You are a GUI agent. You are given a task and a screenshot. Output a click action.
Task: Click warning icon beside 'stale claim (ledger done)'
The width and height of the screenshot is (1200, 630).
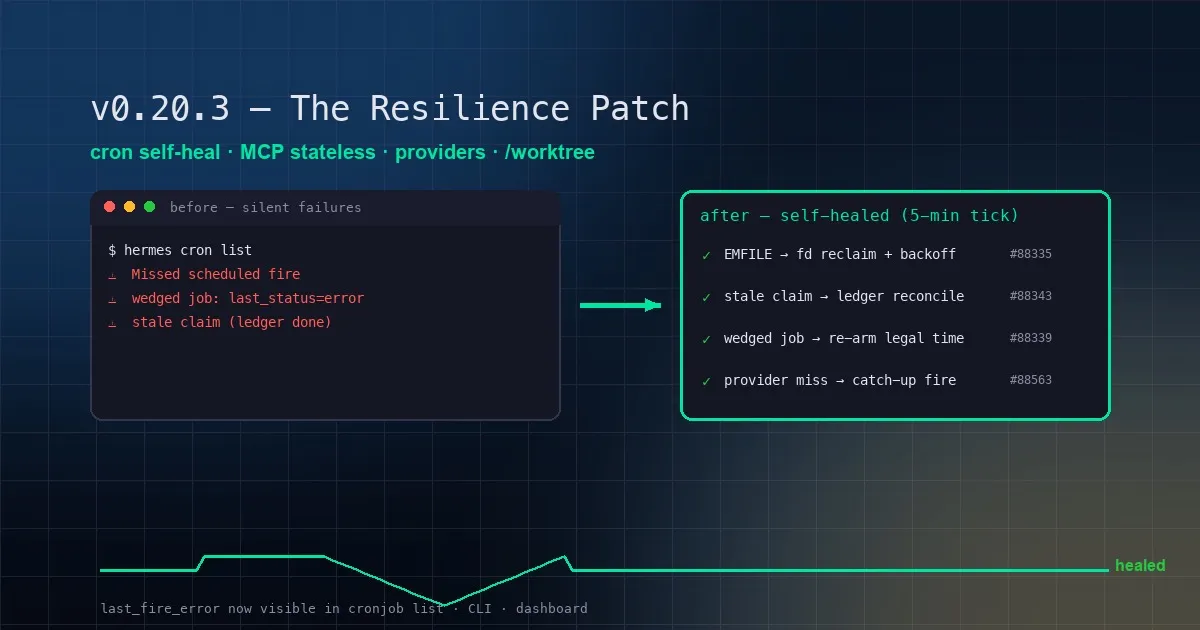[112, 322]
